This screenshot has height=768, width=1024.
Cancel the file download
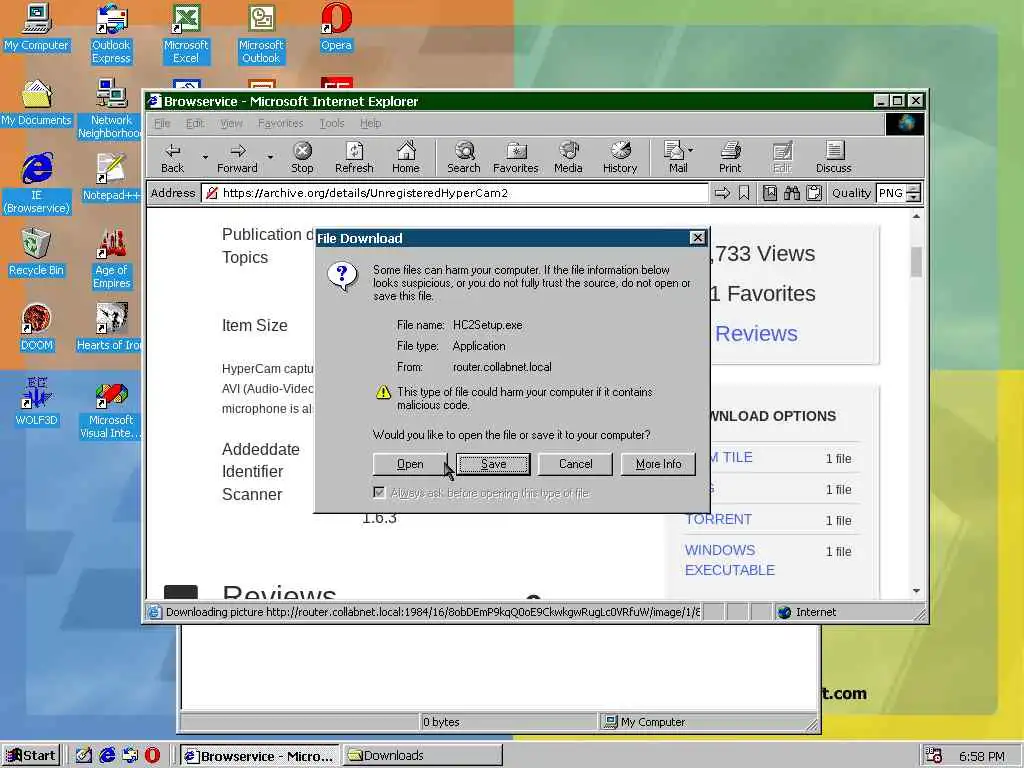(575, 464)
